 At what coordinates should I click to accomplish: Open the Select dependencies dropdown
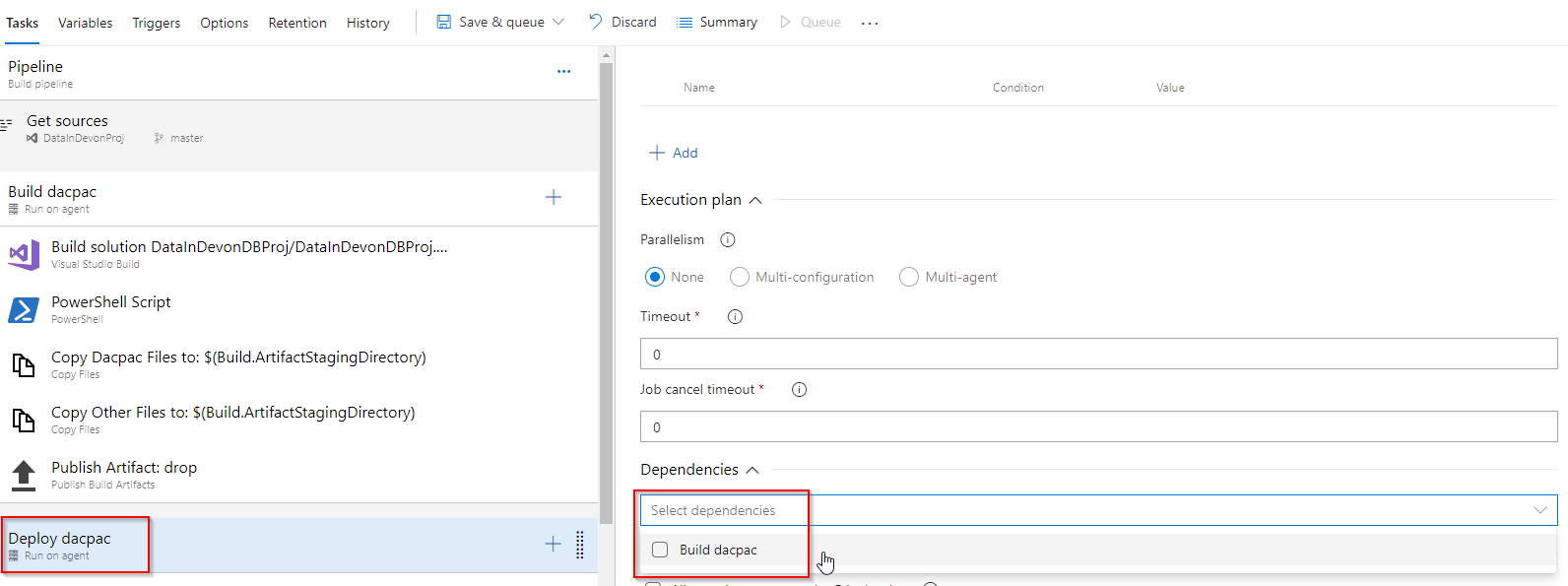click(x=1098, y=510)
